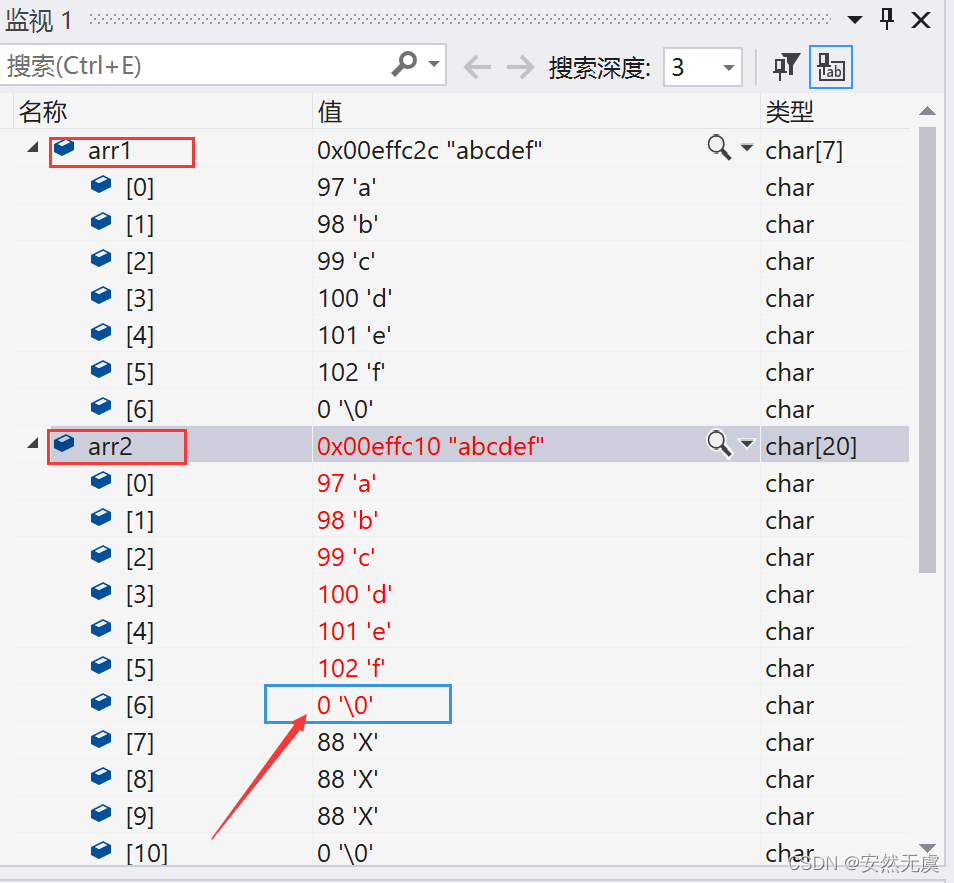Click the cube icon of arr2 [0]
This screenshot has width=954, height=883.
[x=101, y=481]
